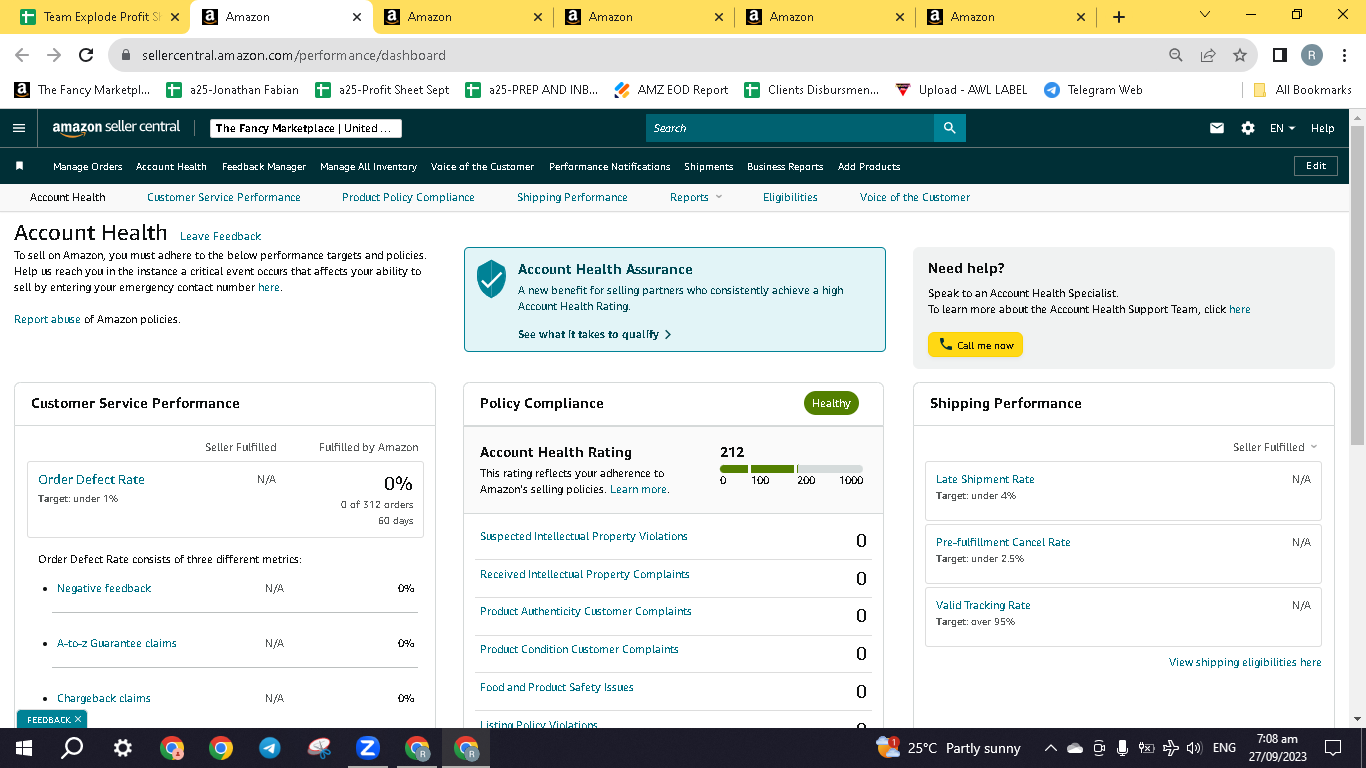Open a new browser tab

coord(1119,17)
